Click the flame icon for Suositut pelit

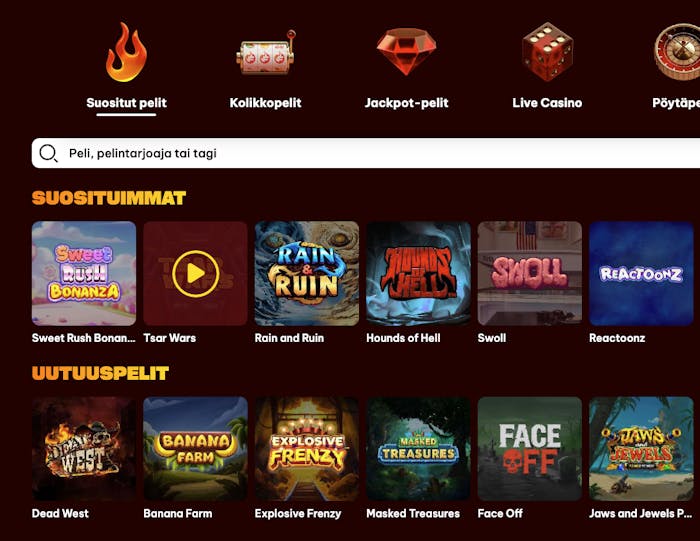[x=126, y=52]
